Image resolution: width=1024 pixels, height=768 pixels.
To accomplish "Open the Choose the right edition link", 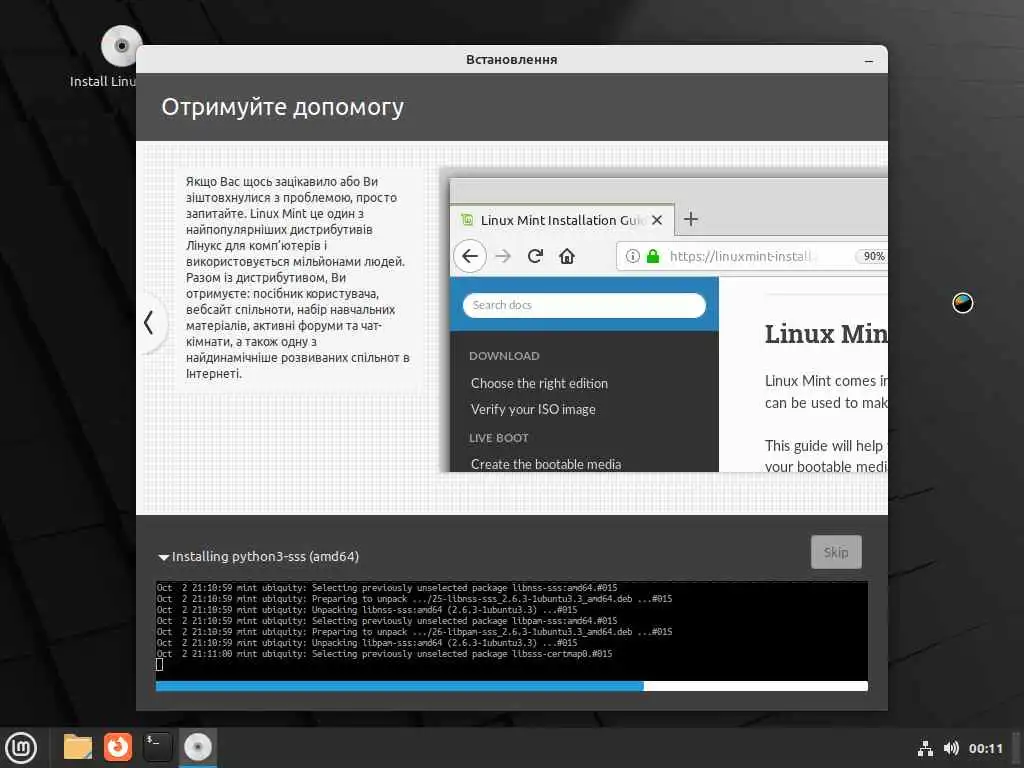I will pyautogui.click(x=539, y=383).
